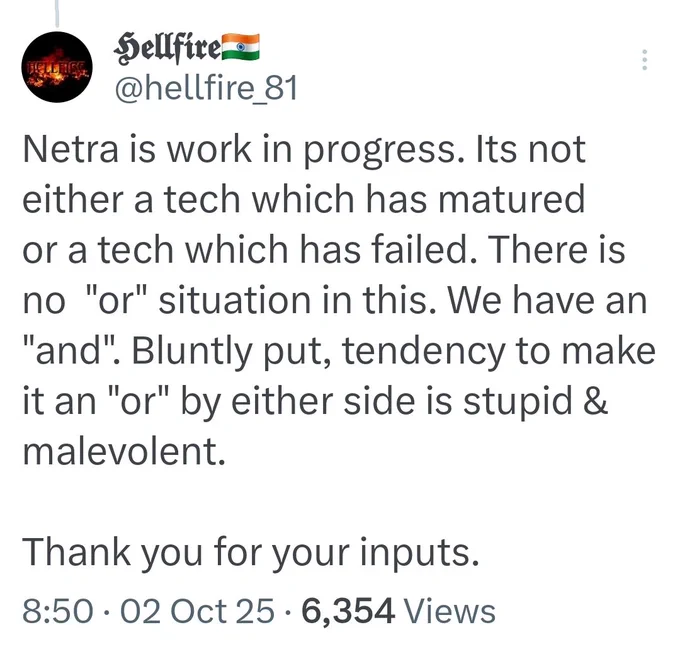Open the @hellfire_81 handle link

206,88
